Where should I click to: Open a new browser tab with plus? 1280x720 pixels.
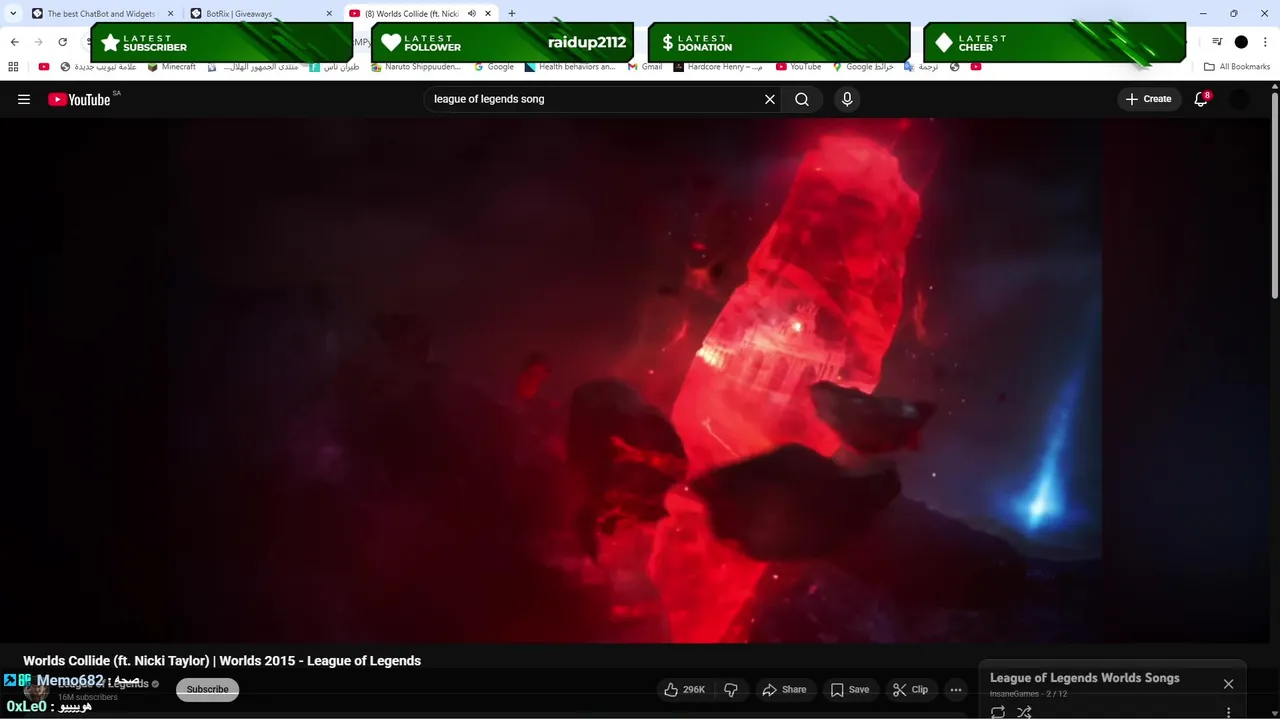pyautogui.click(x=512, y=13)
